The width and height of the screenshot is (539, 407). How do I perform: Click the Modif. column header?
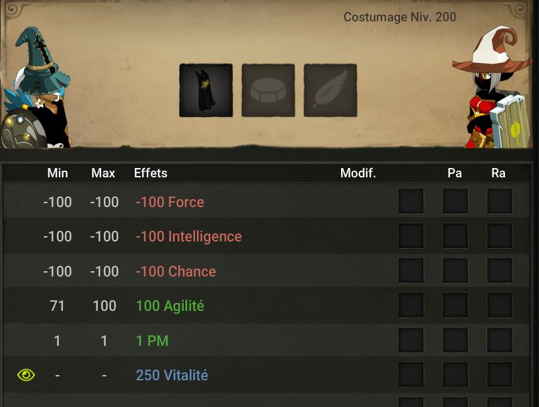coord(358,173)
